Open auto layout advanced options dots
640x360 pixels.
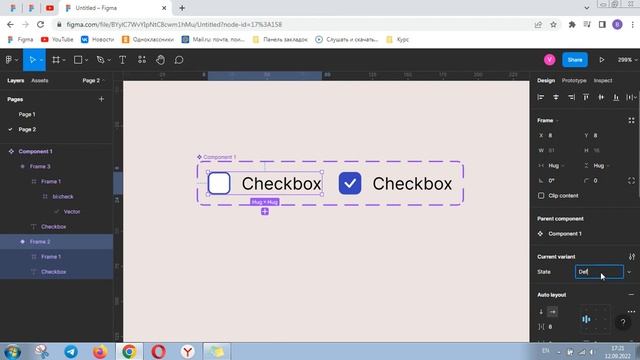(x=631, y=311)
